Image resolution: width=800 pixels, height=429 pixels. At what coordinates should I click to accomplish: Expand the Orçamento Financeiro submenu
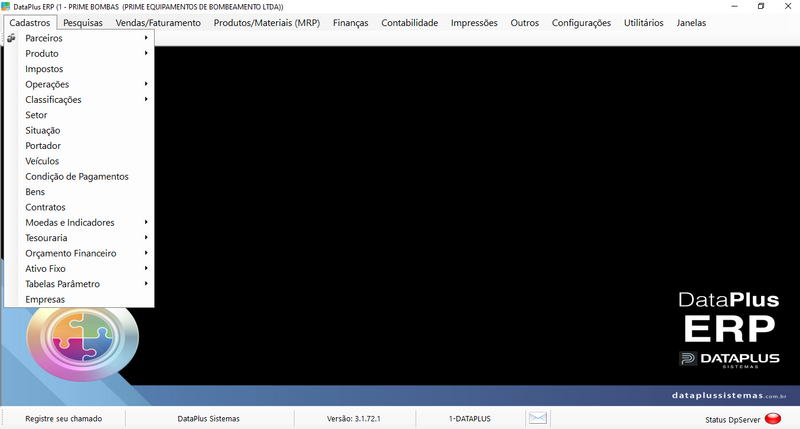[x=79, y=253]
